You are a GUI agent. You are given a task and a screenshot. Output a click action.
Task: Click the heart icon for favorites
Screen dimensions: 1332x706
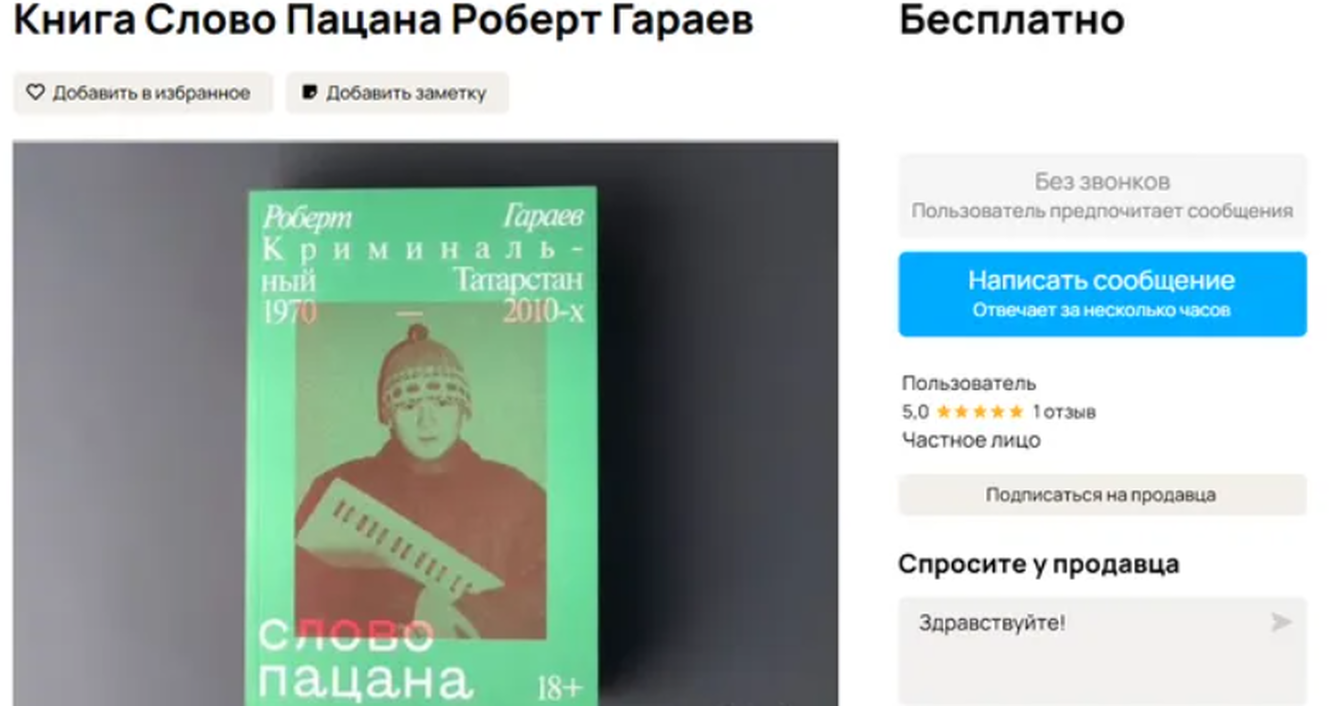36,93
